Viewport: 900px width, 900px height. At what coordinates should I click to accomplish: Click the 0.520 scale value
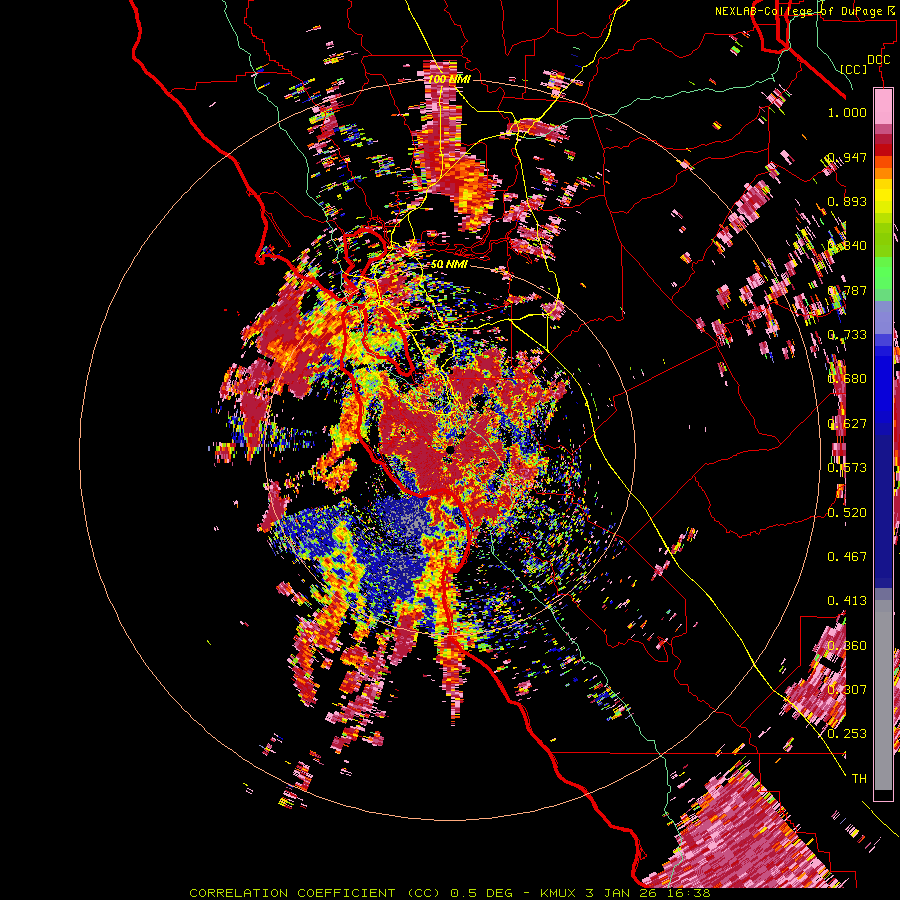847,512
